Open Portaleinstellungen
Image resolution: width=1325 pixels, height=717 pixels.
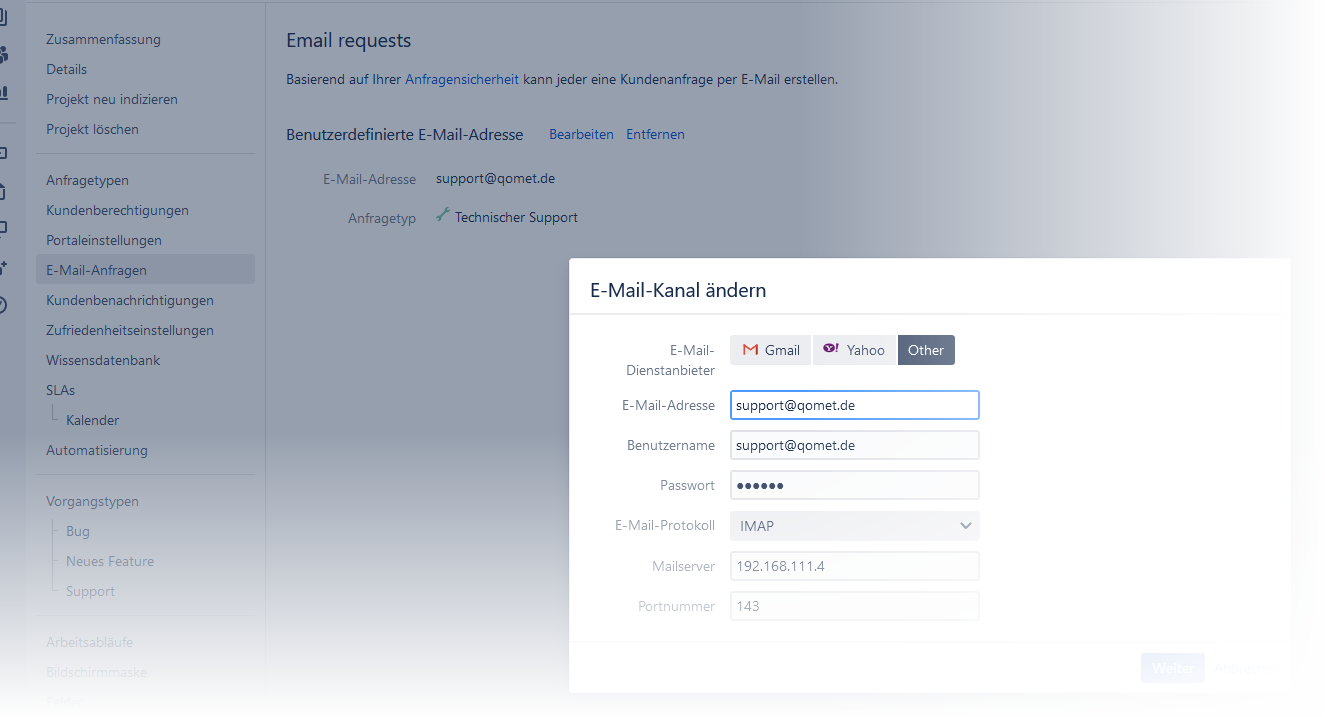click(x=104, y=241)
